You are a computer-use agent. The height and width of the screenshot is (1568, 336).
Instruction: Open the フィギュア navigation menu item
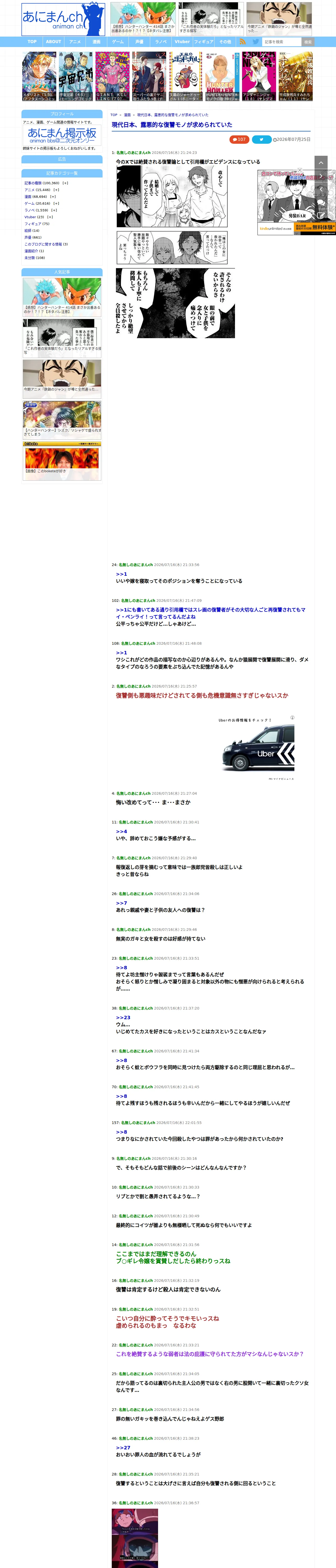[x=204, y=42]
